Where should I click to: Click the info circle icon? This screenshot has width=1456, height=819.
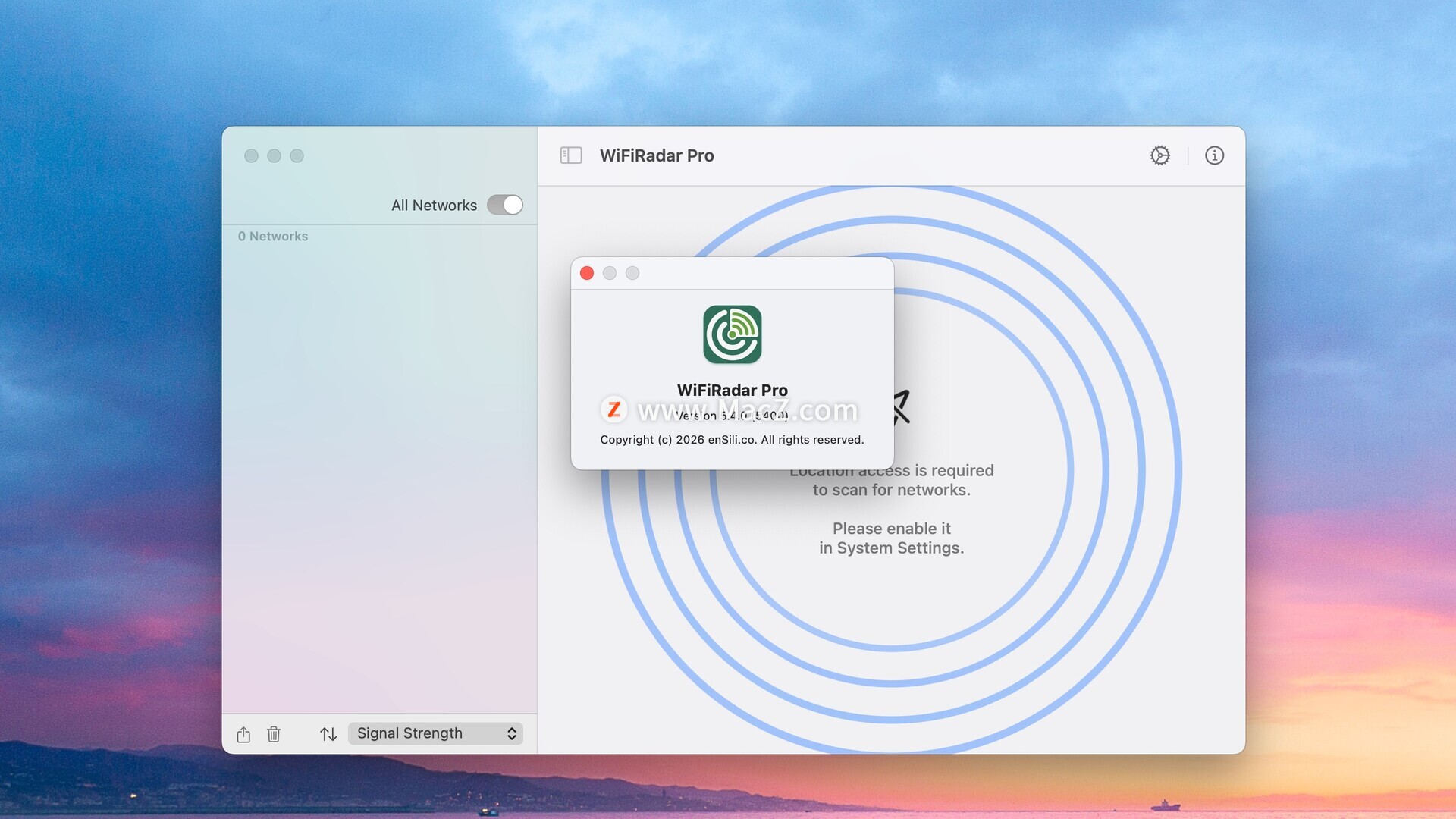1214,155
